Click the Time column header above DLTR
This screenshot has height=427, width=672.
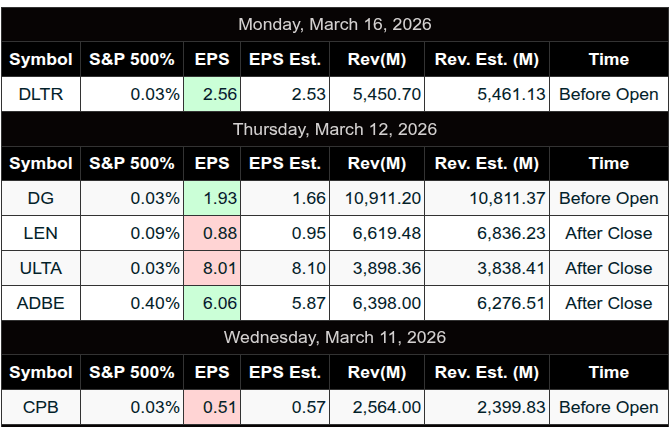(x=608, y=59)
